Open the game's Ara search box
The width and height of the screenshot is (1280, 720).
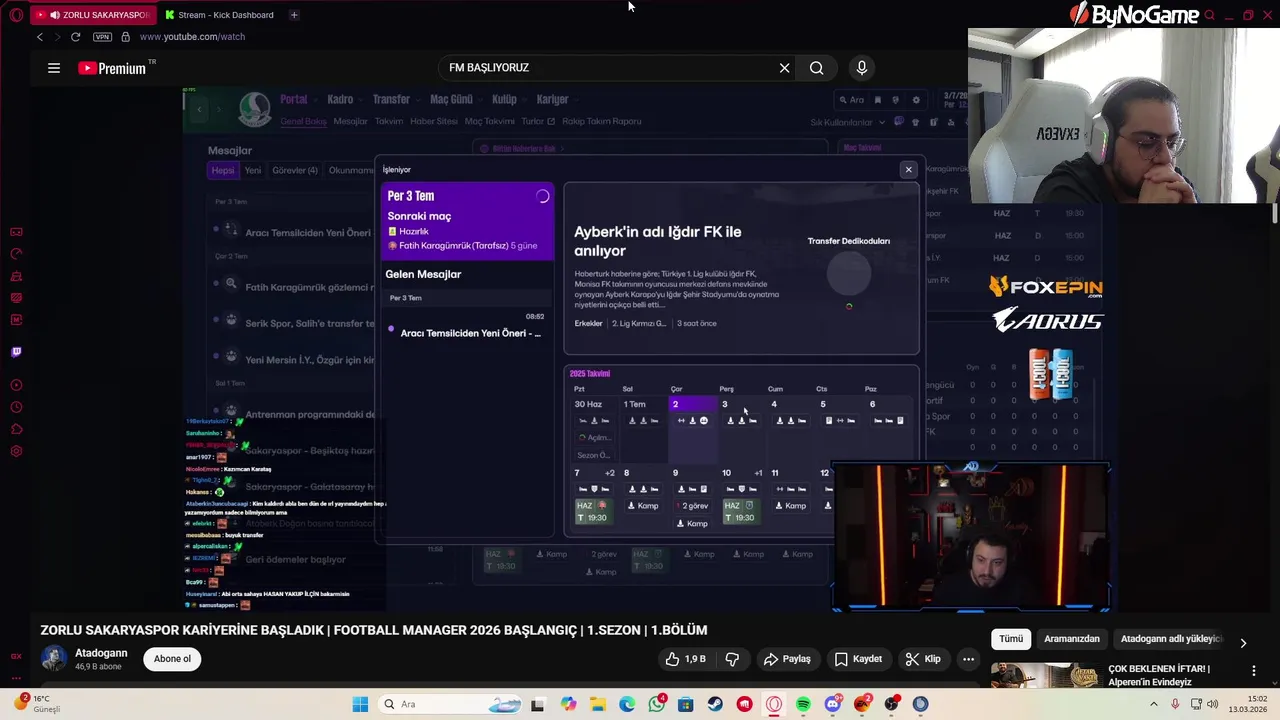[851, 100]
